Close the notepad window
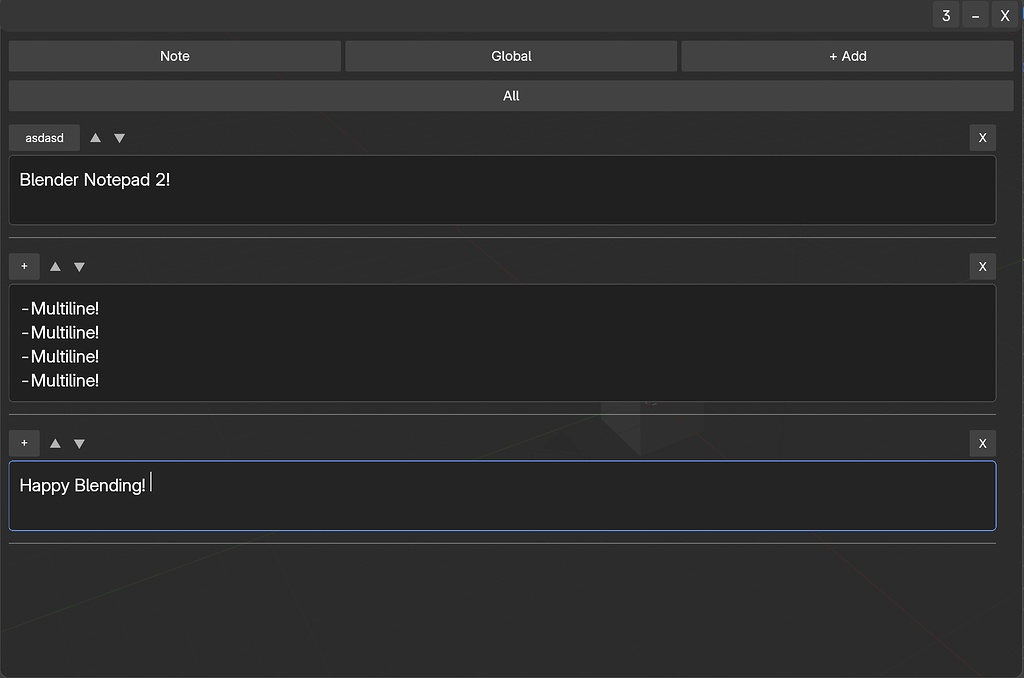1024x678 pixels. (1005, 16)
